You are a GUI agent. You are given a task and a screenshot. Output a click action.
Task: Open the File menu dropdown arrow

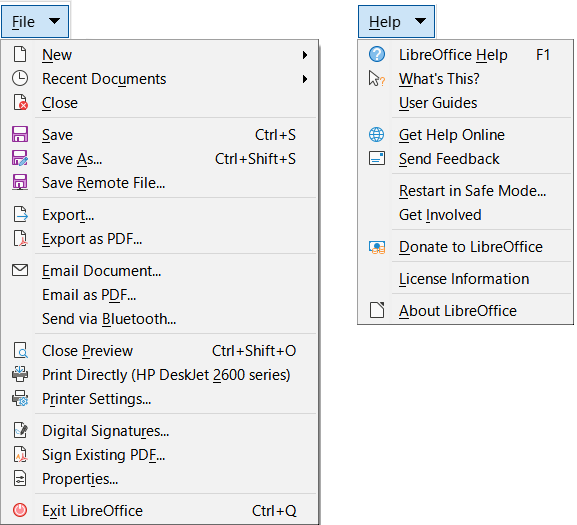click(x=54, y=21)
